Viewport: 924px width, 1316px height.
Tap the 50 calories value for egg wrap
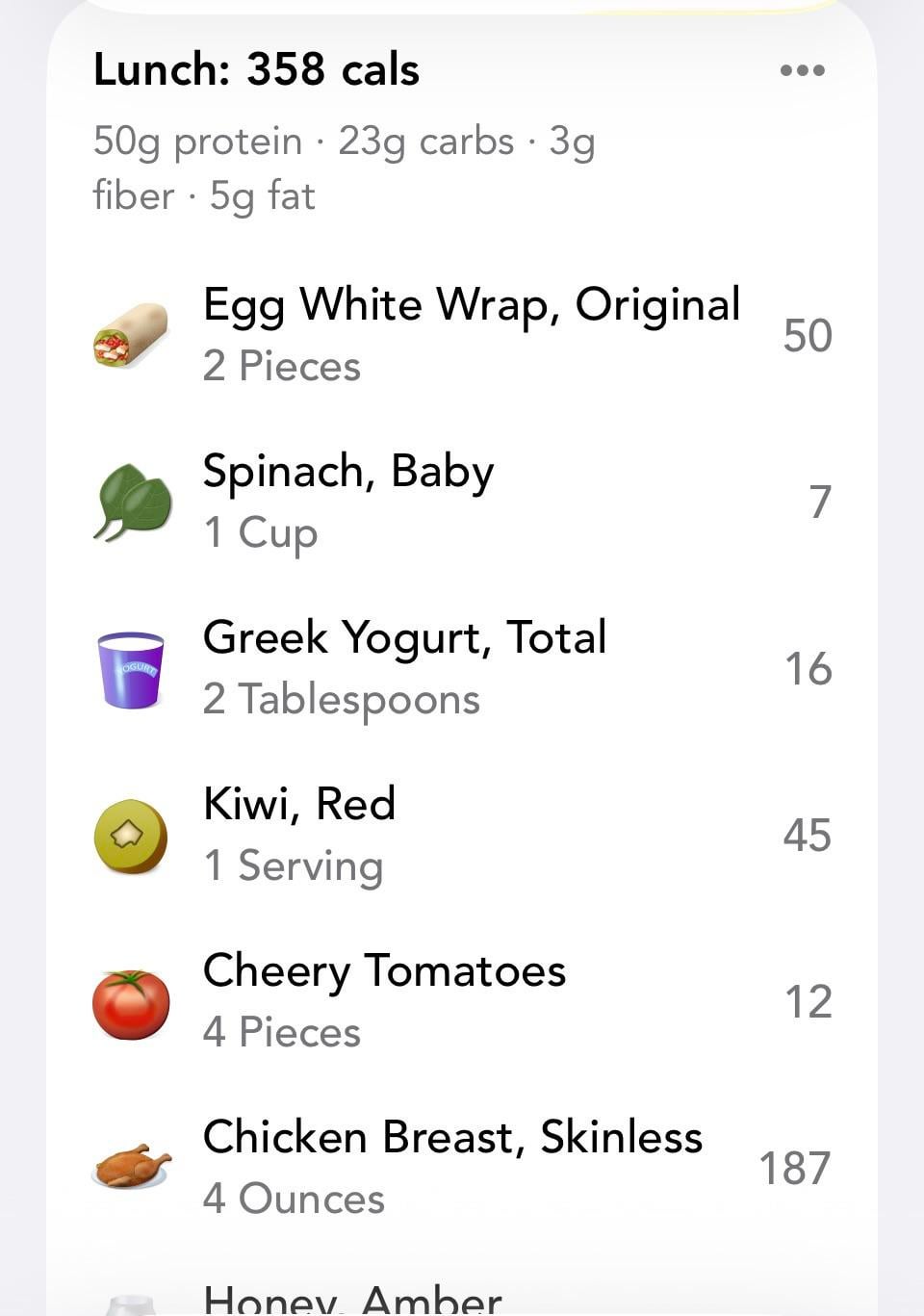807,335
